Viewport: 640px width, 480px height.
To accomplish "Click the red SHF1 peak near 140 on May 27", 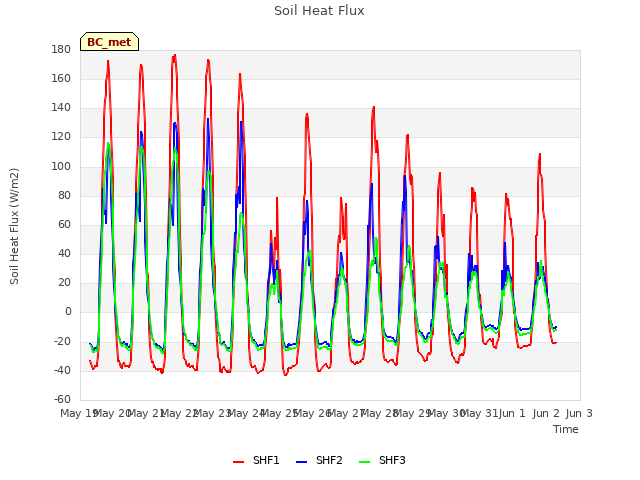I will tap(373, 107).
